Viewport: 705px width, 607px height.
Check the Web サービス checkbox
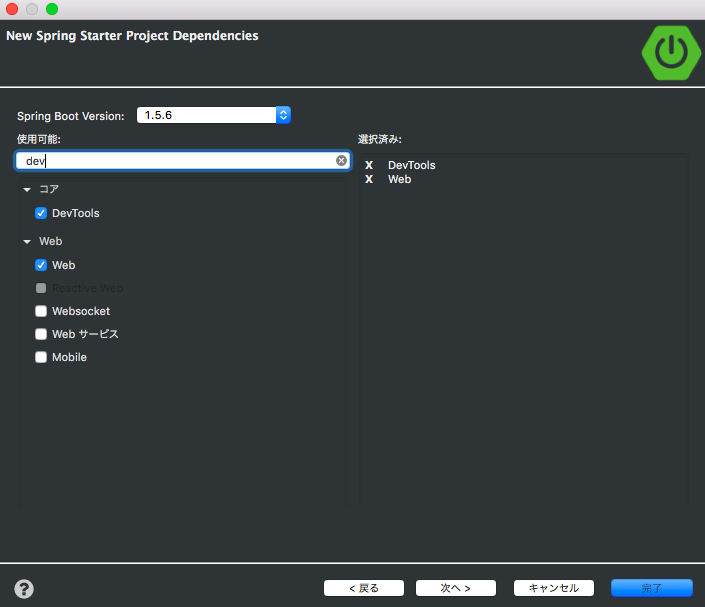41,334
